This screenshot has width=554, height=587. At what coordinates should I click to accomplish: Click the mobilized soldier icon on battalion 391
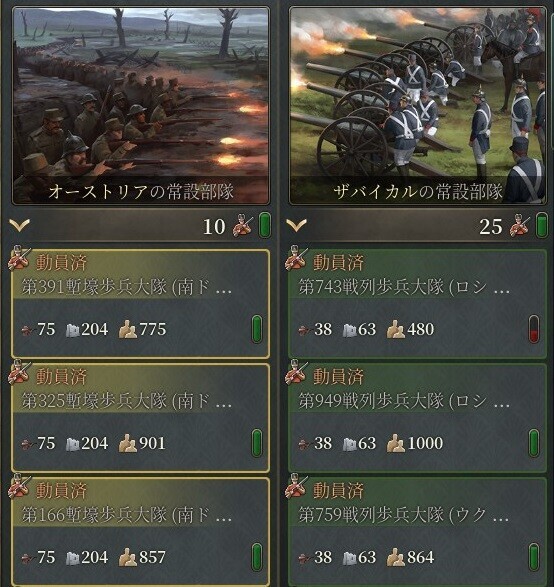19,258
